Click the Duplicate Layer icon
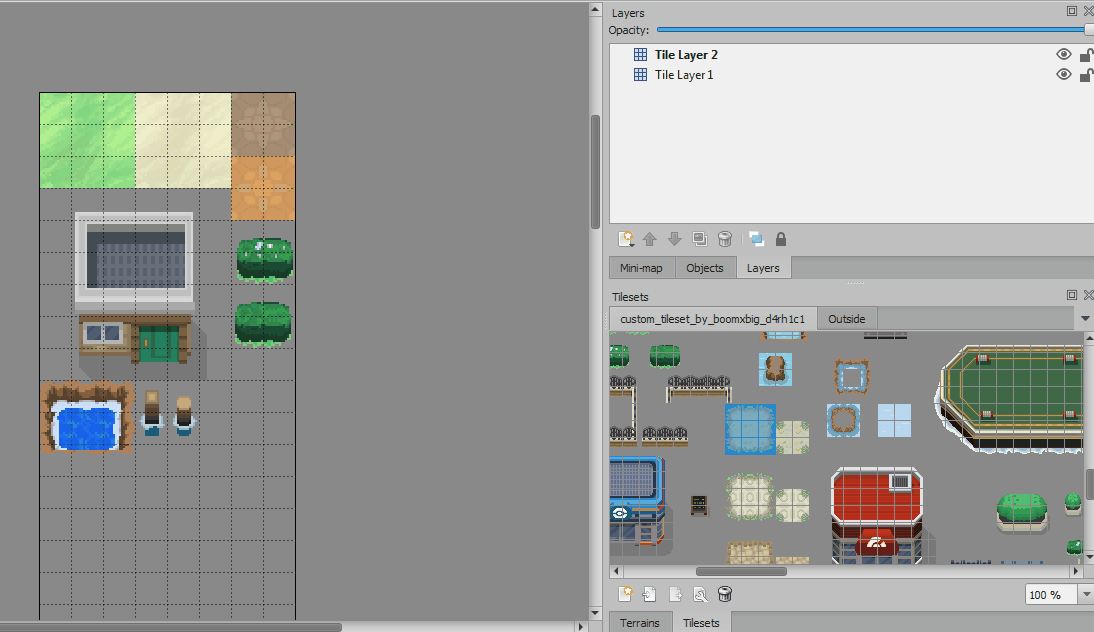This screenshot has height=632, width=1094. click(x=700, y=239)
